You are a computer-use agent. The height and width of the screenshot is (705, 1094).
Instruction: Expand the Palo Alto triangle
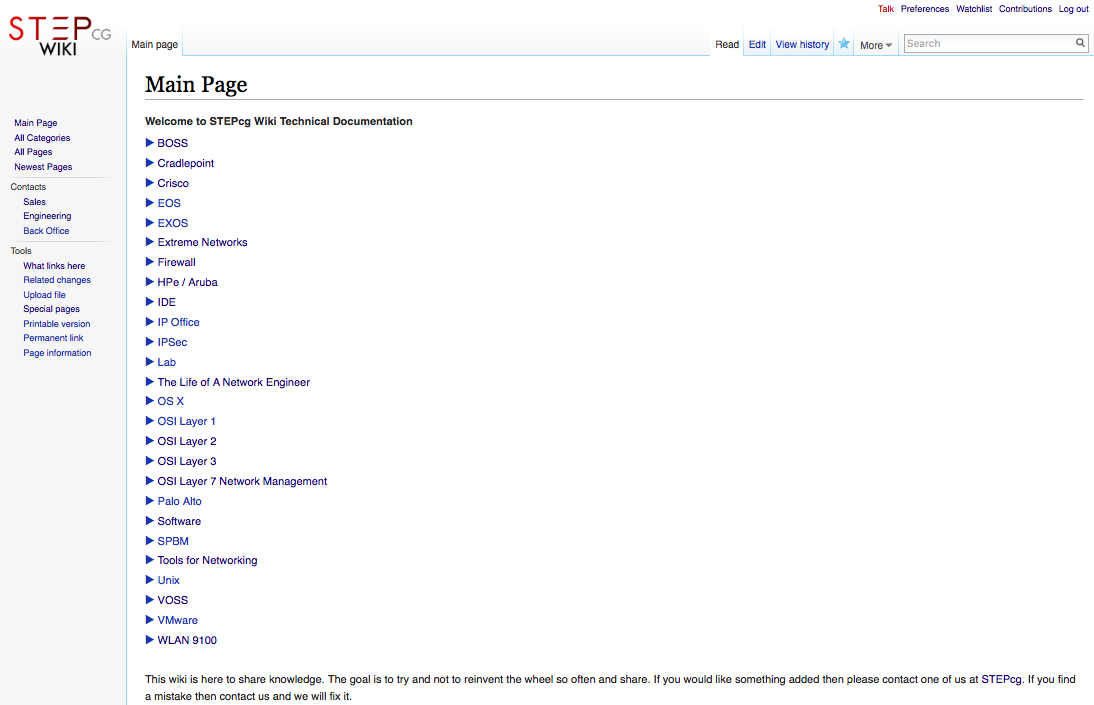[x=149, y=500]
